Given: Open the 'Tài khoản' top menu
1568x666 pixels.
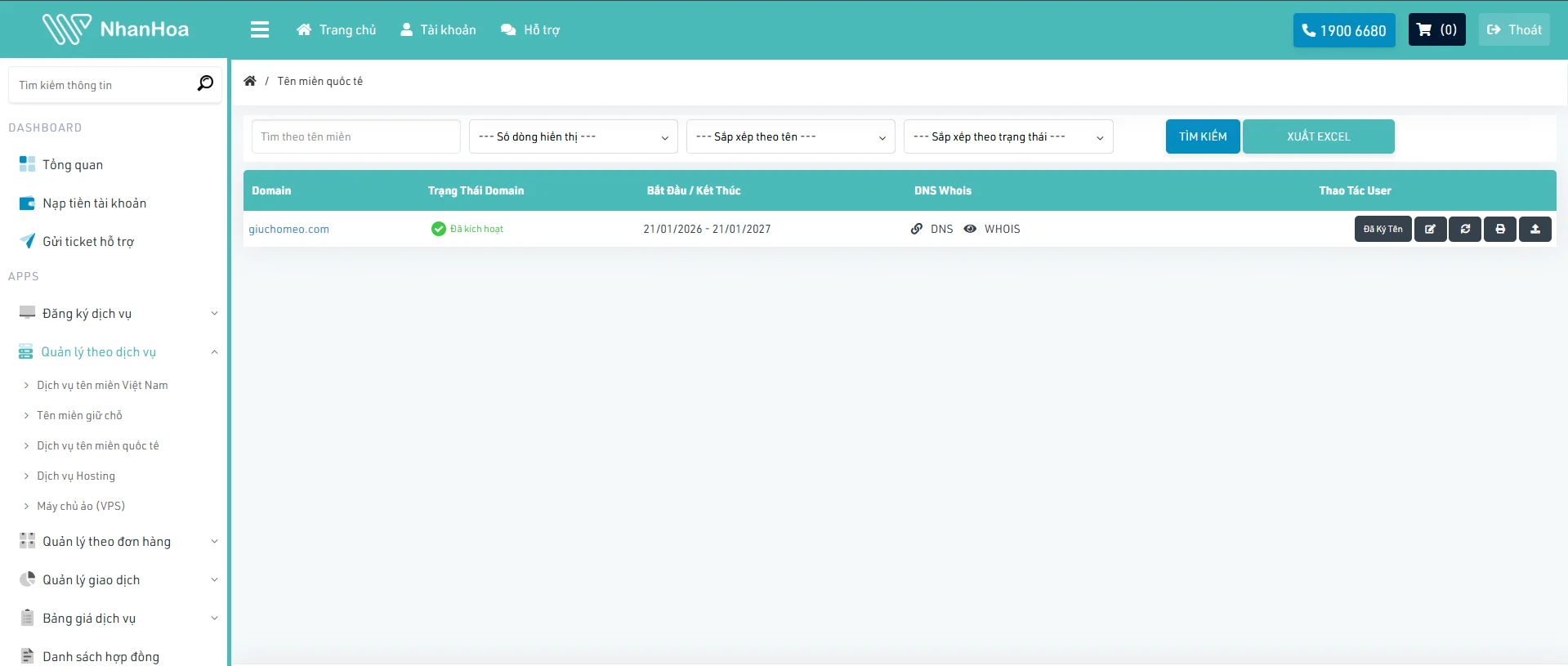Looking at the screenshot, I should pos(438,30).
